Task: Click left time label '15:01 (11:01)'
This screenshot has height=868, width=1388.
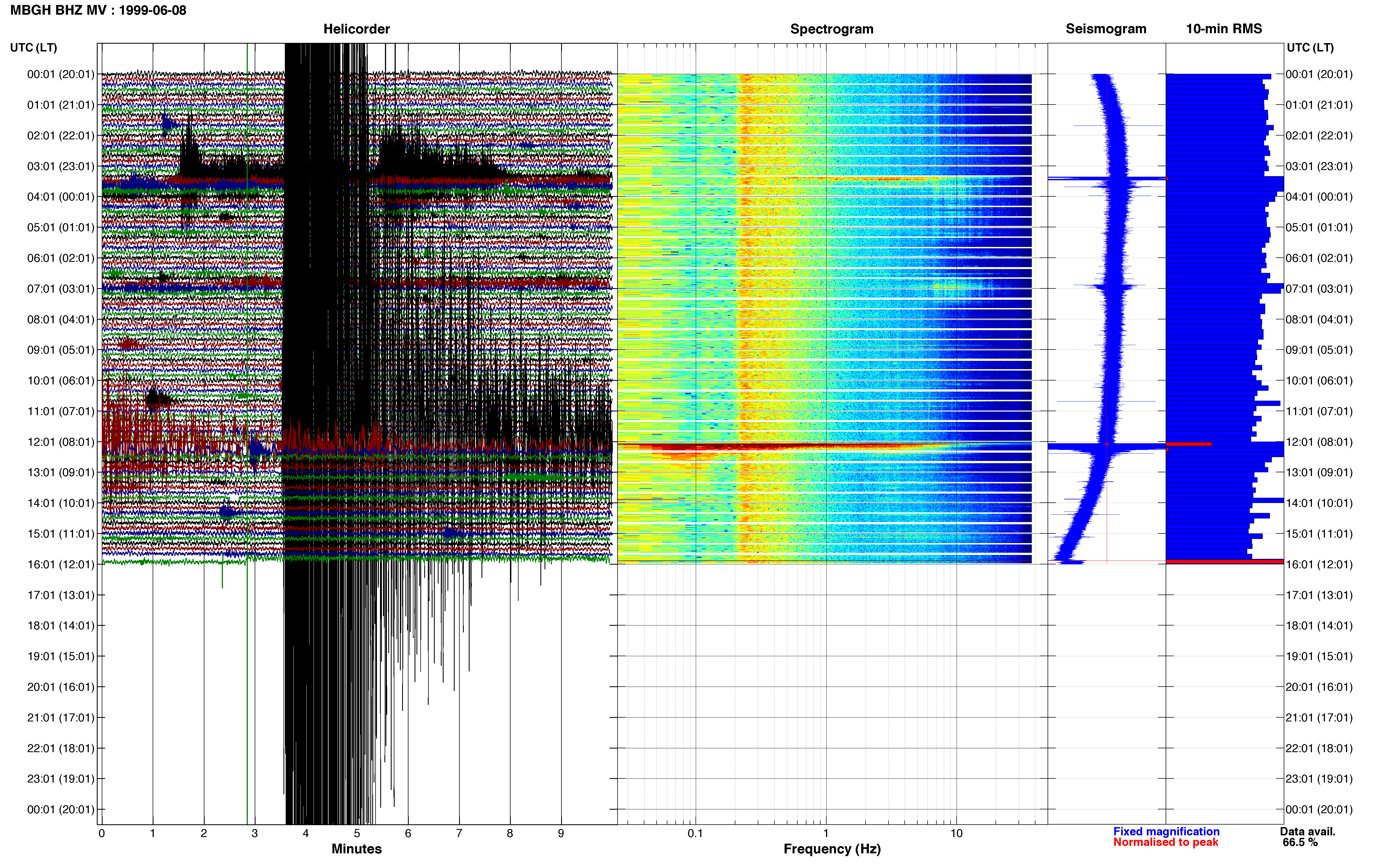Action: [60, 533]
